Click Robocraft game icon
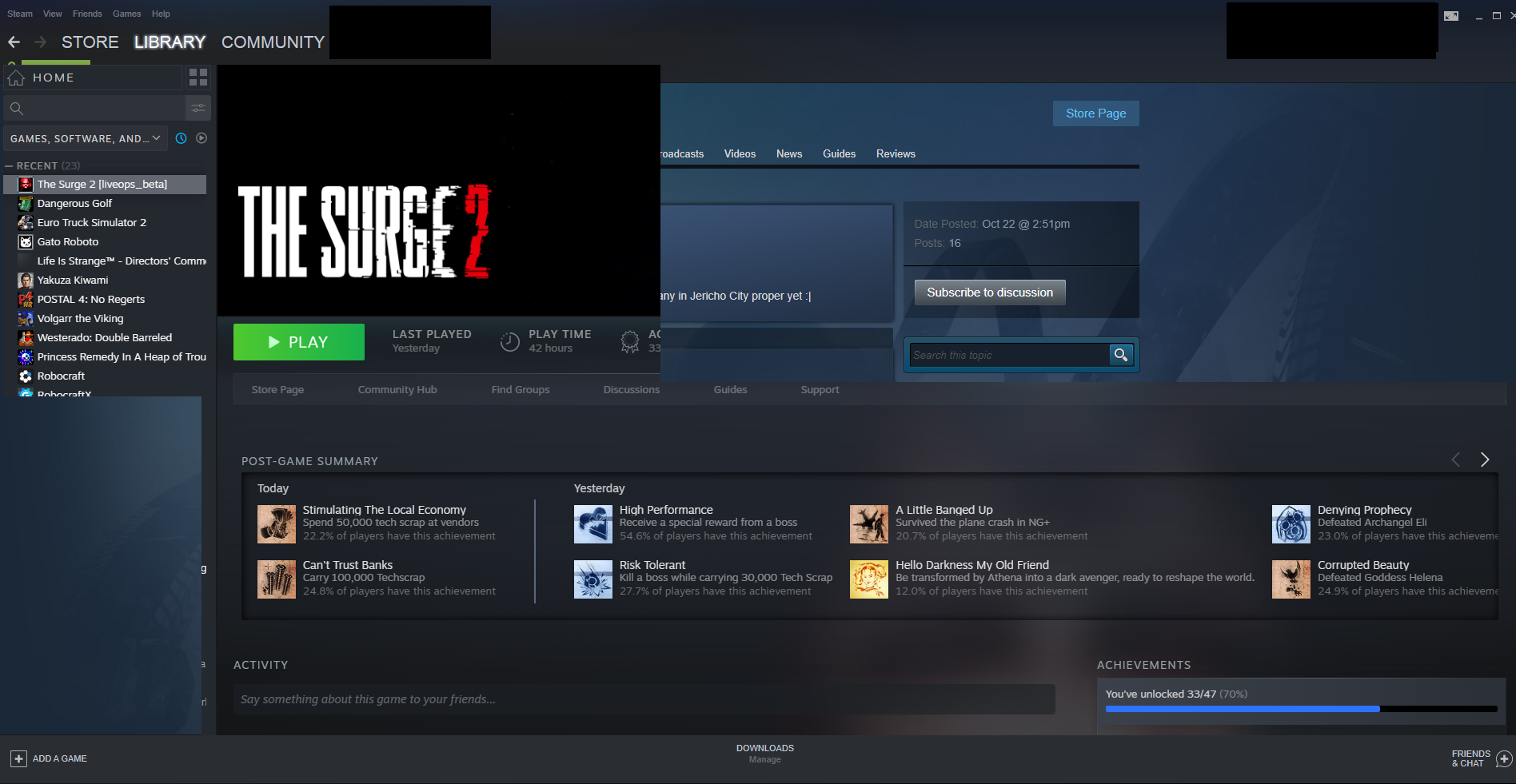 pyautogui.click(x=26, y=376)
